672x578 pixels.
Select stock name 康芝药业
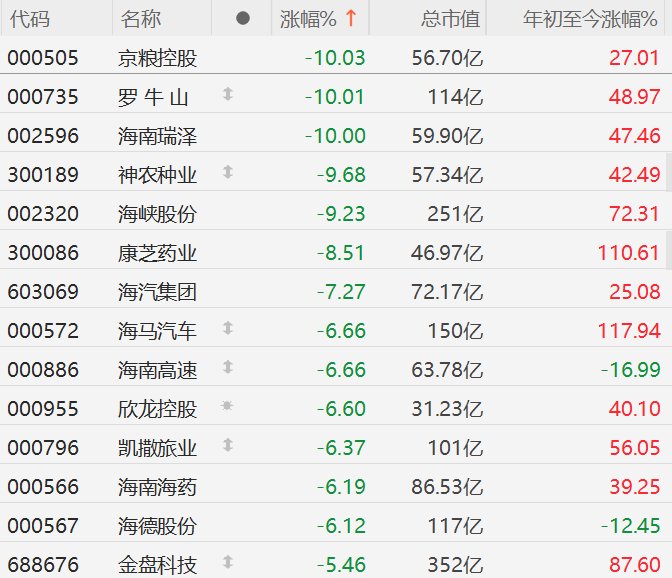(x=157, y=253)
